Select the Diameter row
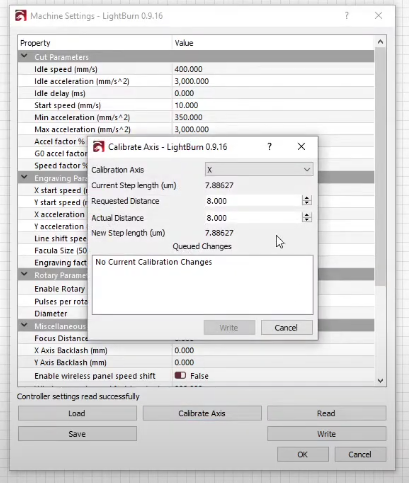The height and width of the screenshot is (483, 409). point(53,313)
